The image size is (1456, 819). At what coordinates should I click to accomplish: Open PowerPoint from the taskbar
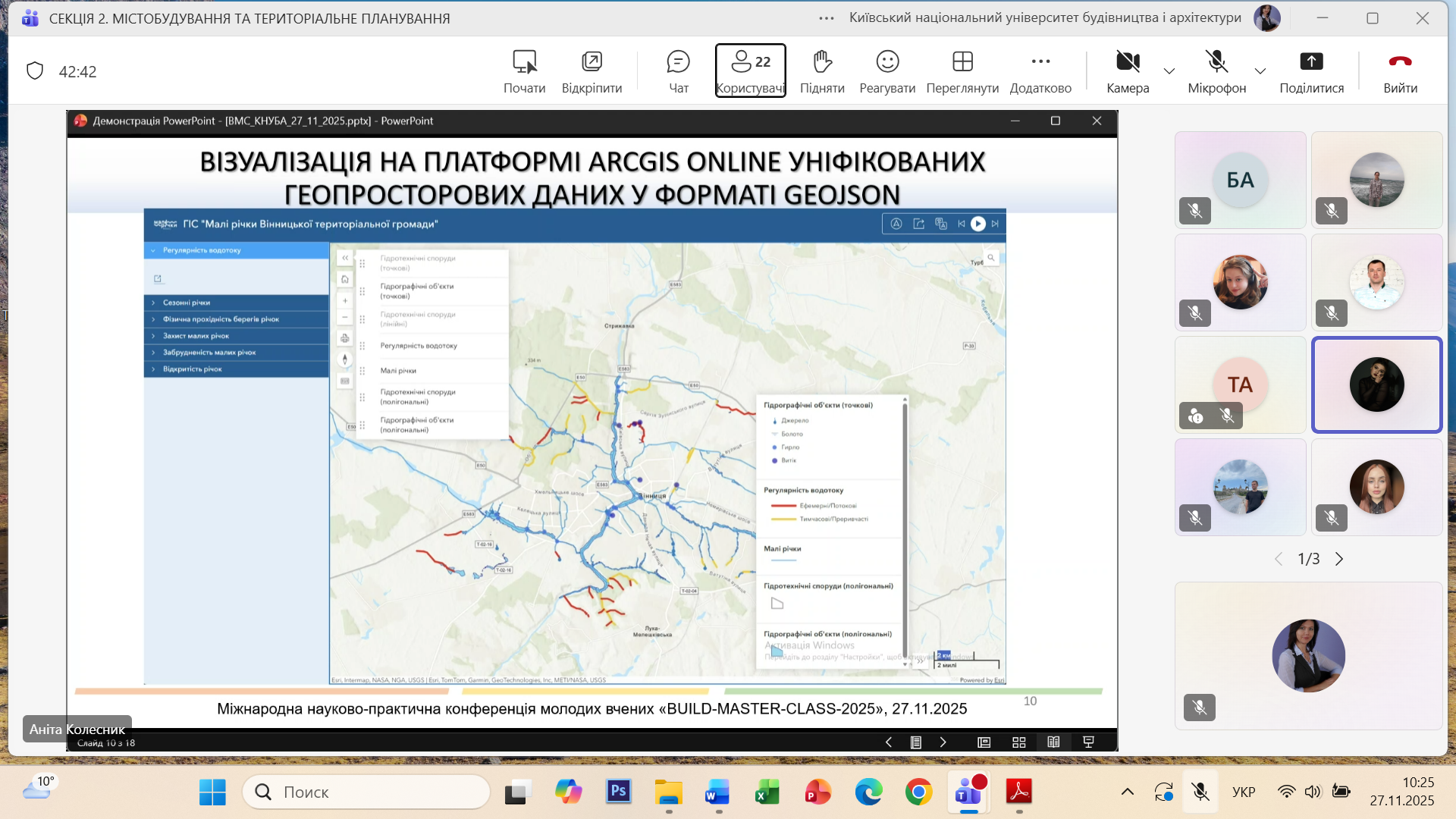click(817, 792)
